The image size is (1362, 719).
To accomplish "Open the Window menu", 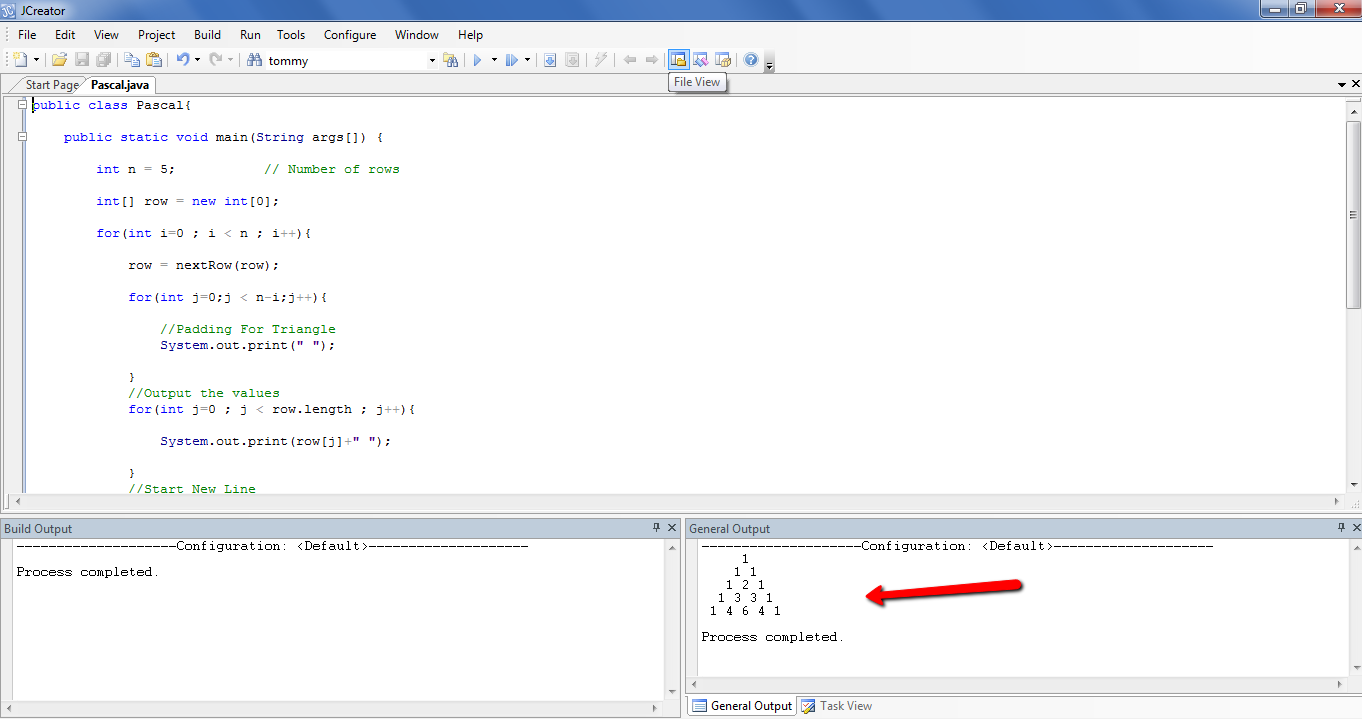I will pos(417,35).
